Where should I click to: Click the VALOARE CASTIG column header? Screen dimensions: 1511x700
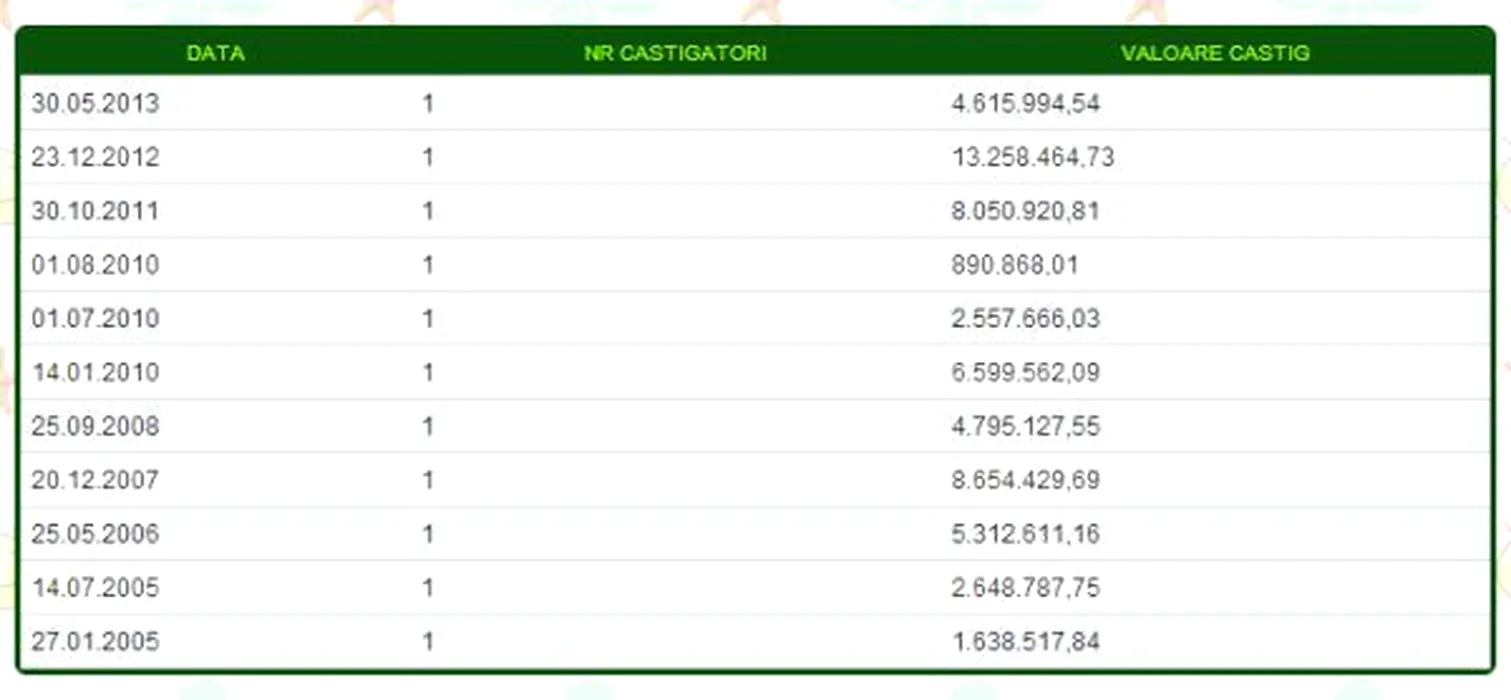coord(1215,53)
